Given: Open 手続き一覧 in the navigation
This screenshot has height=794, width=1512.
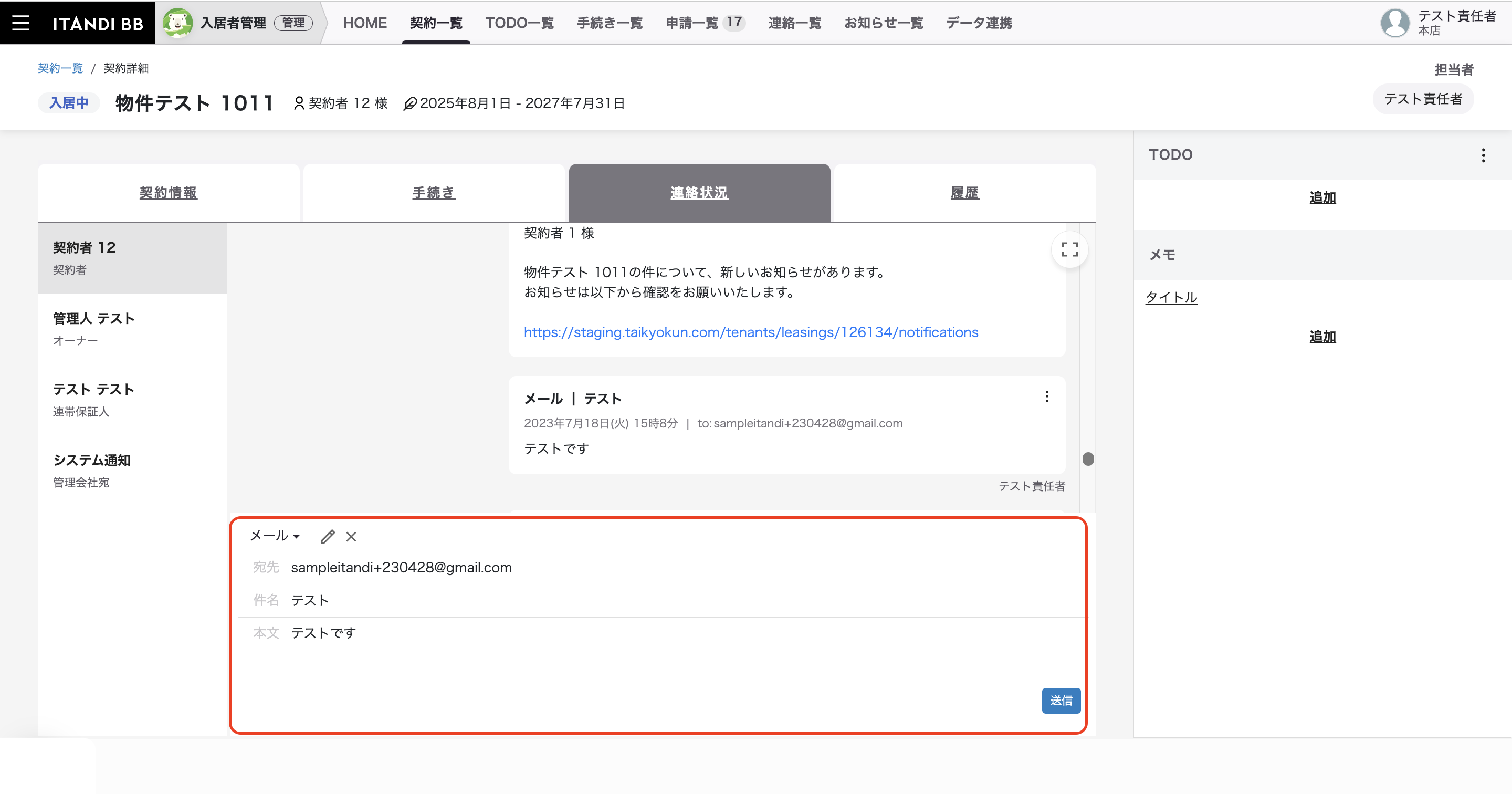Looking at the screenshot, I should click(x=610, y=23).
